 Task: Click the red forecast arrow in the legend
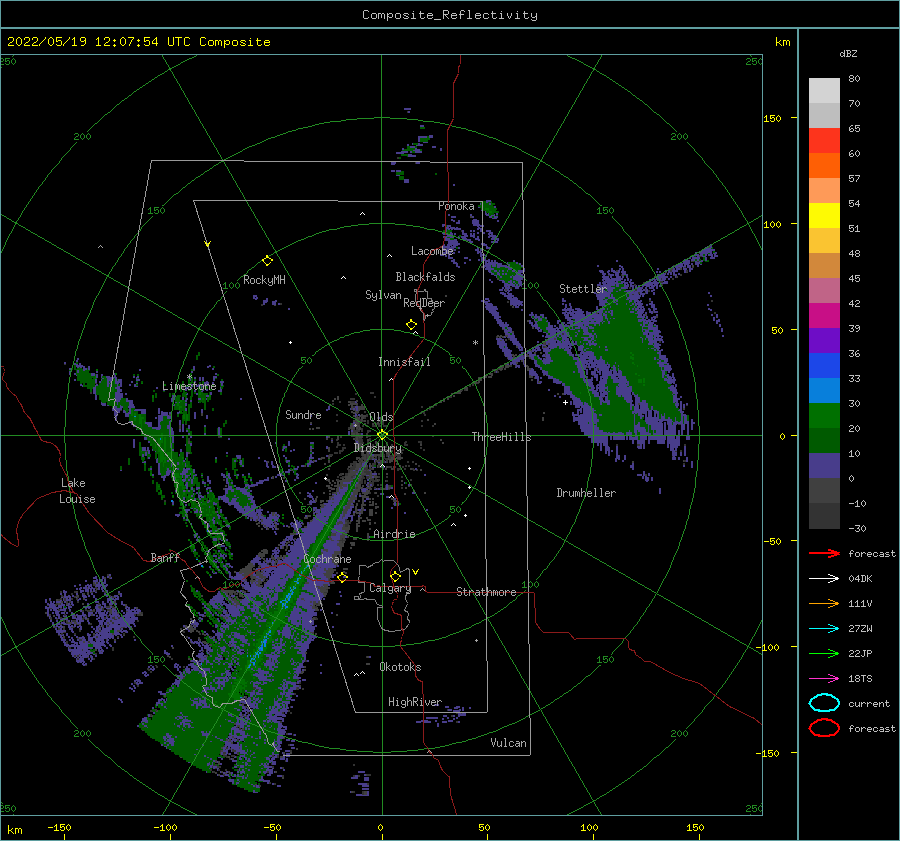[824, 553]
